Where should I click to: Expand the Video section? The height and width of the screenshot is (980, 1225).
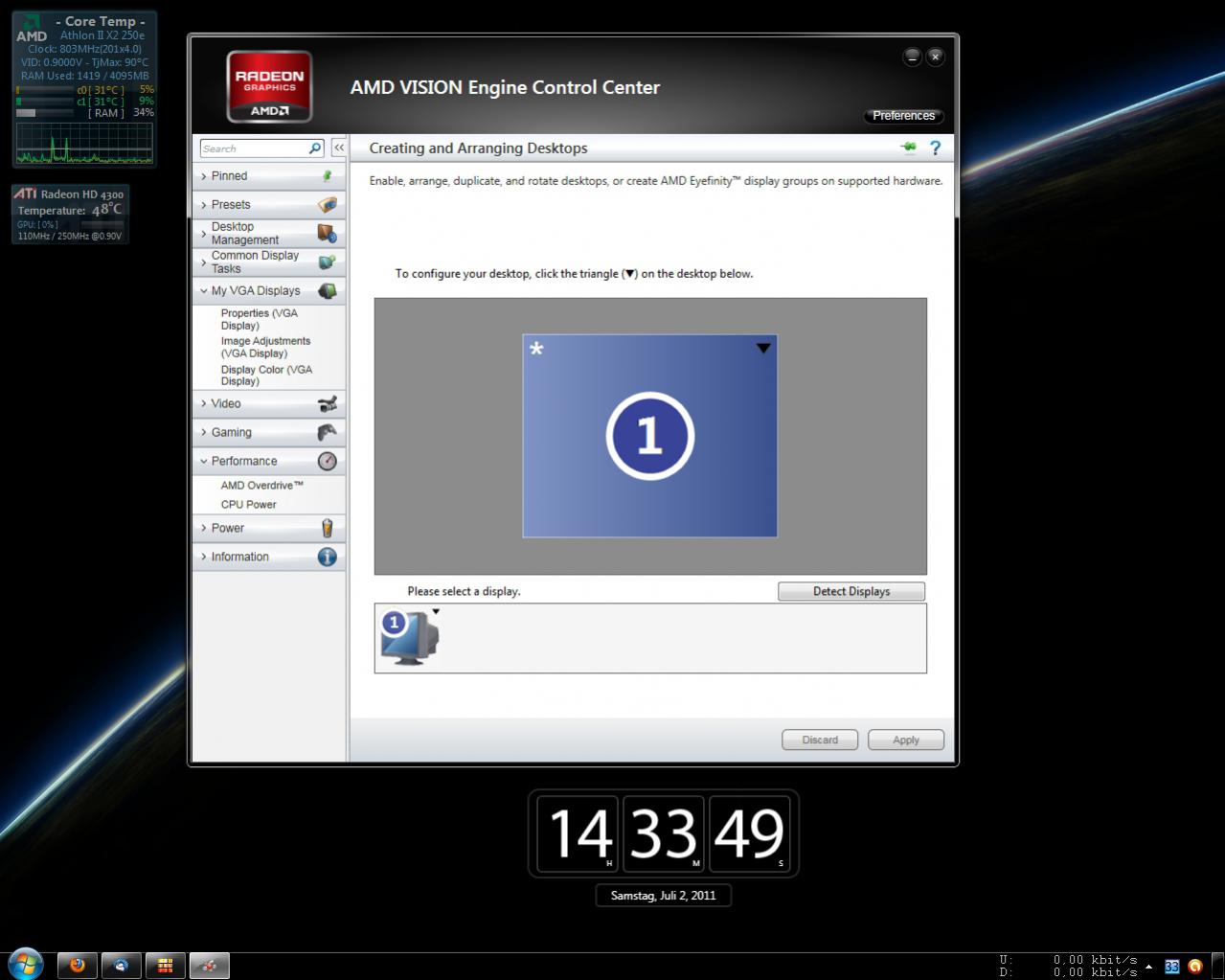coord(204,404)
